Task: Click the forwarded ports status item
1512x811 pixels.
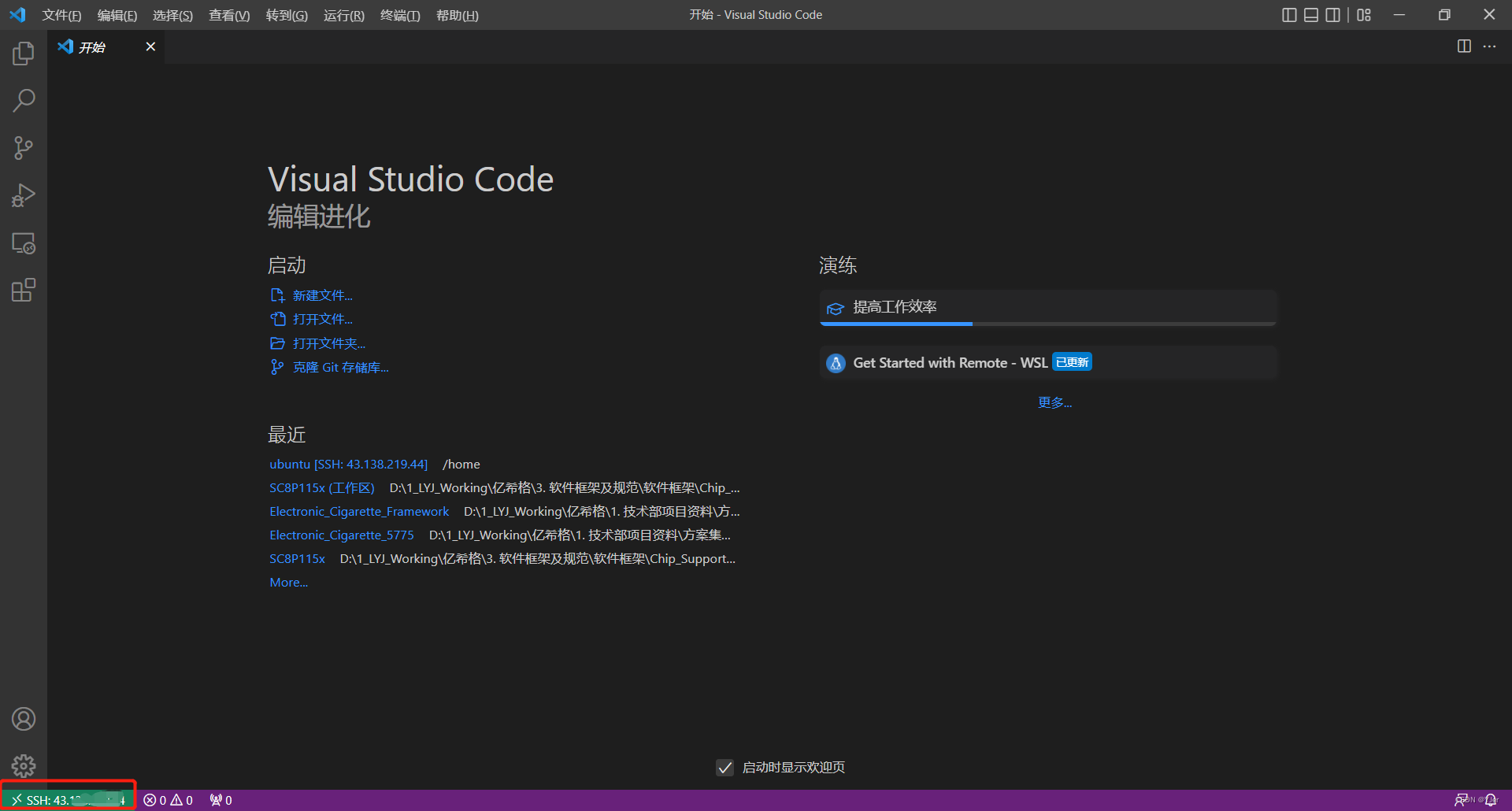Action: pos(220,800)
